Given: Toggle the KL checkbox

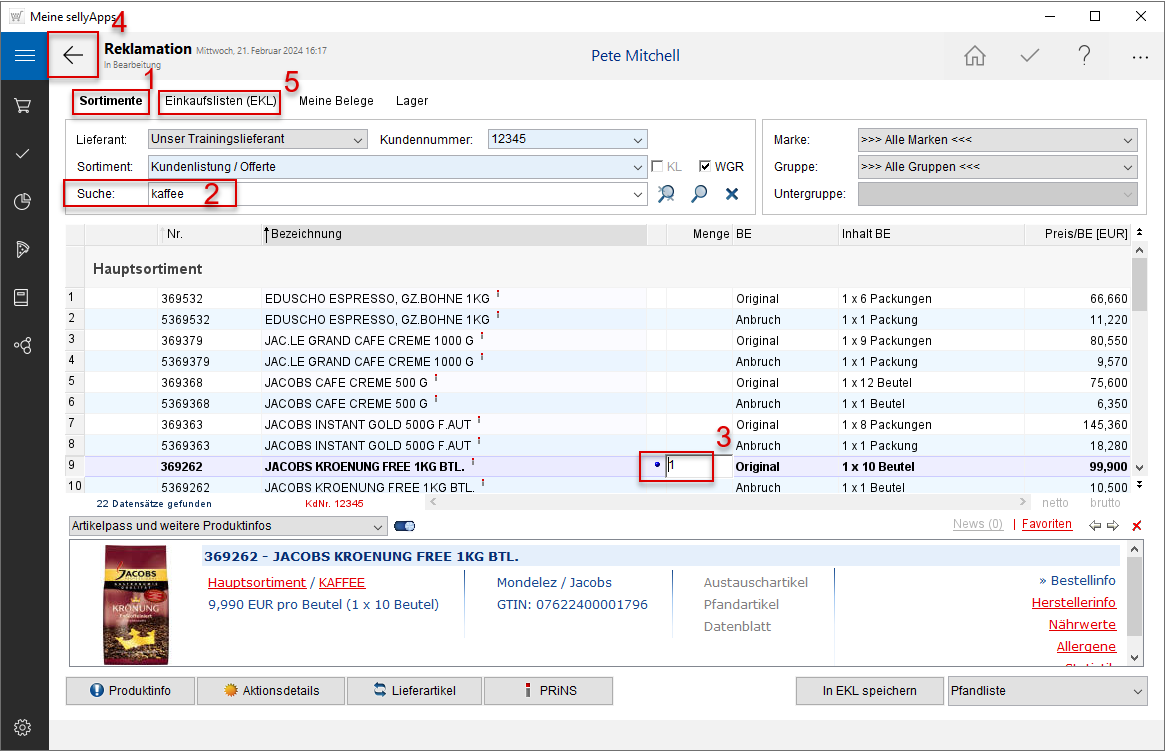Looking at the screenshot, I should [658, 167].
